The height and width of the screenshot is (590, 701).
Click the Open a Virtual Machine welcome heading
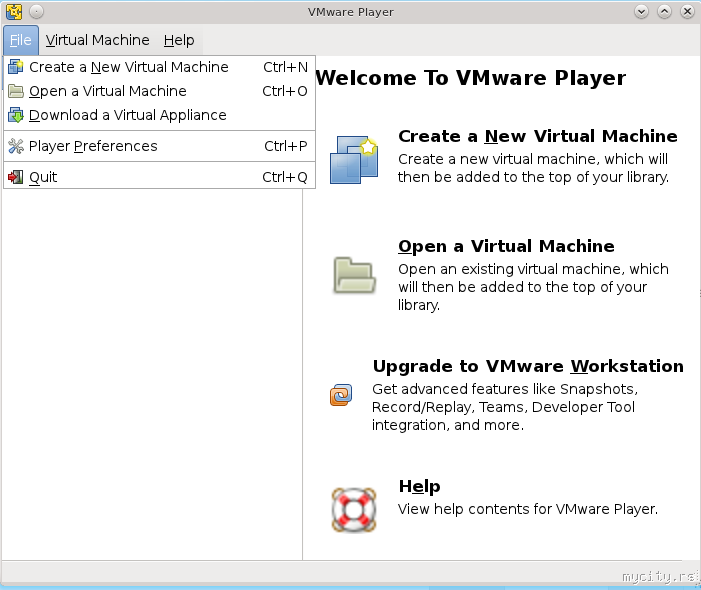coord(506,246)
